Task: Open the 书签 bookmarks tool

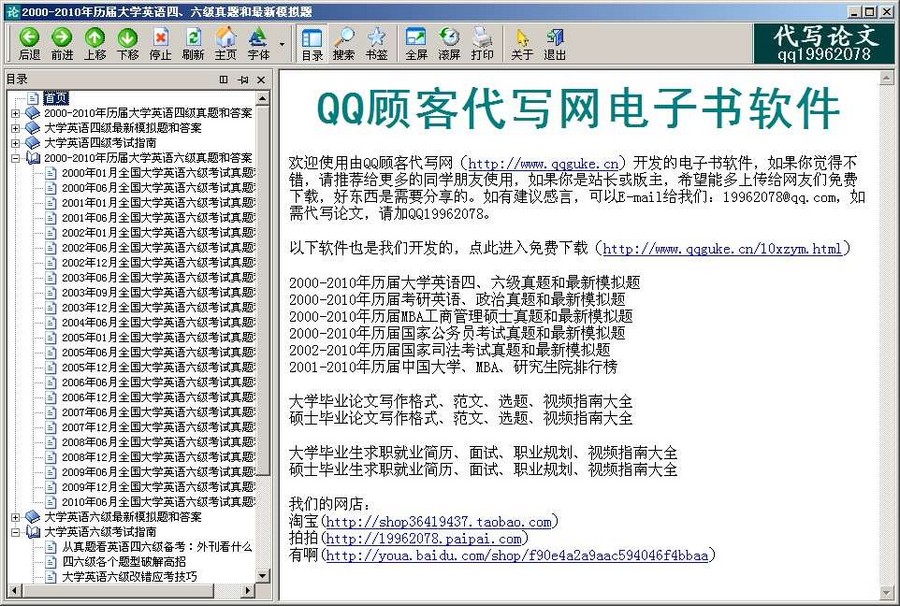Action: click(377, 44)
